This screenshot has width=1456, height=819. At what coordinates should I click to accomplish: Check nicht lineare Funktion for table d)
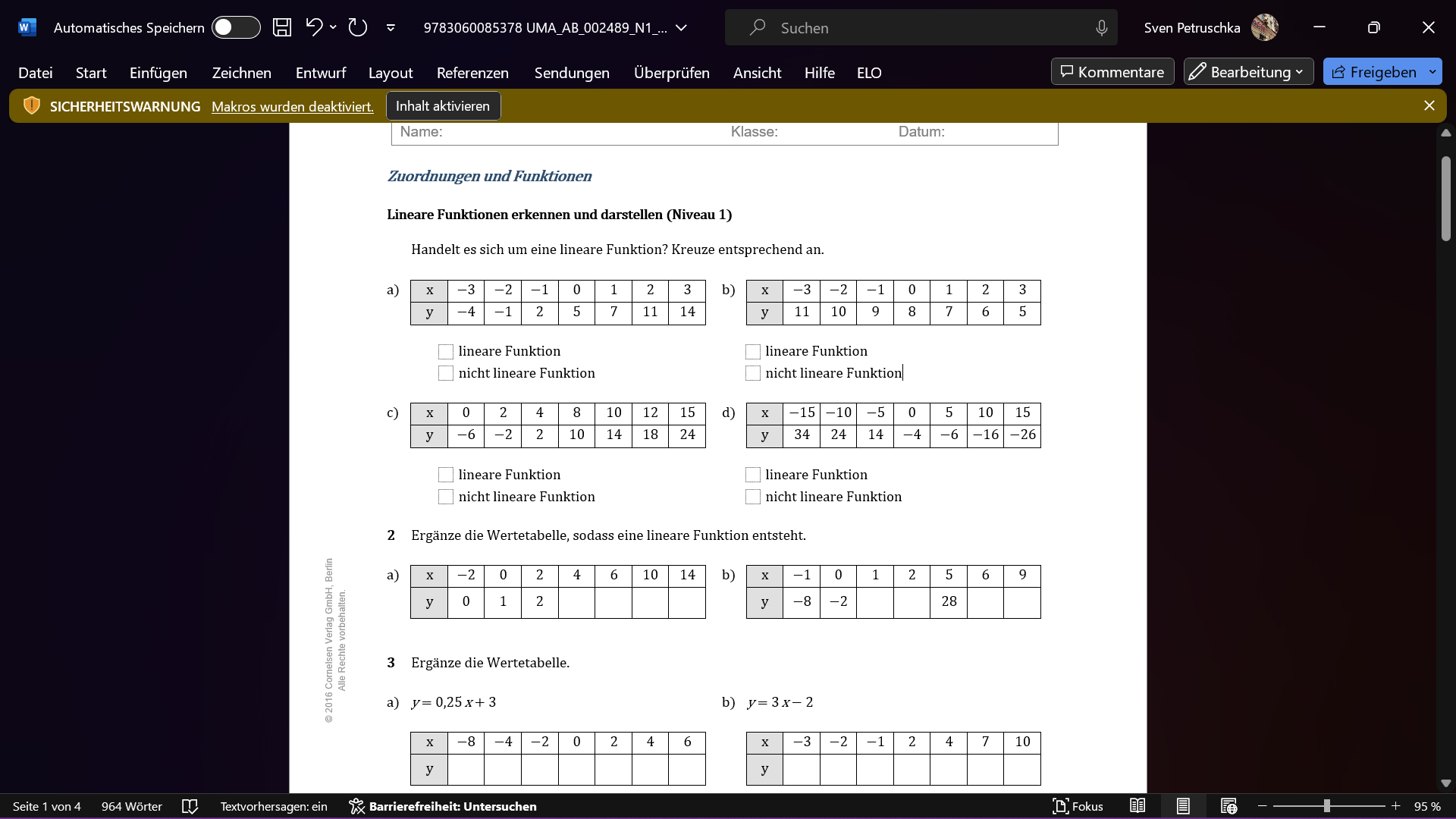point(753,497)
